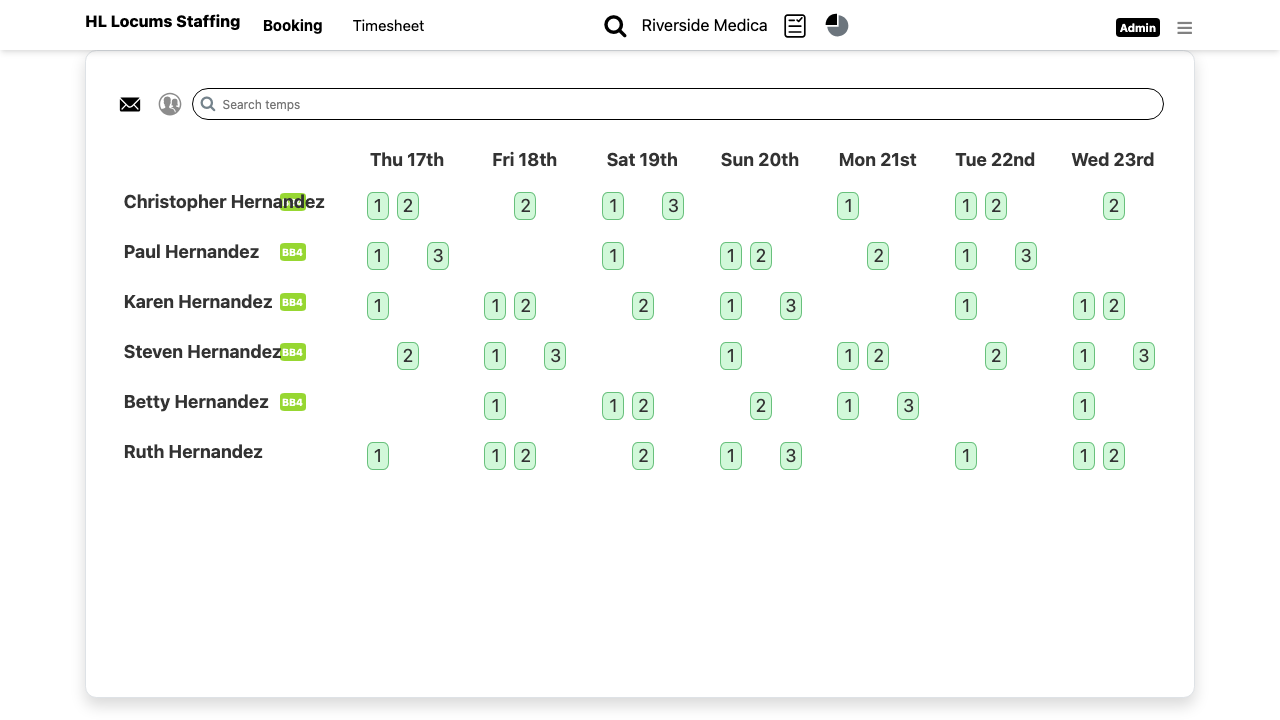Open the checklist clipboard icon
The height and width of the screenshot is (720, 1280).
[x=795, y=26]
